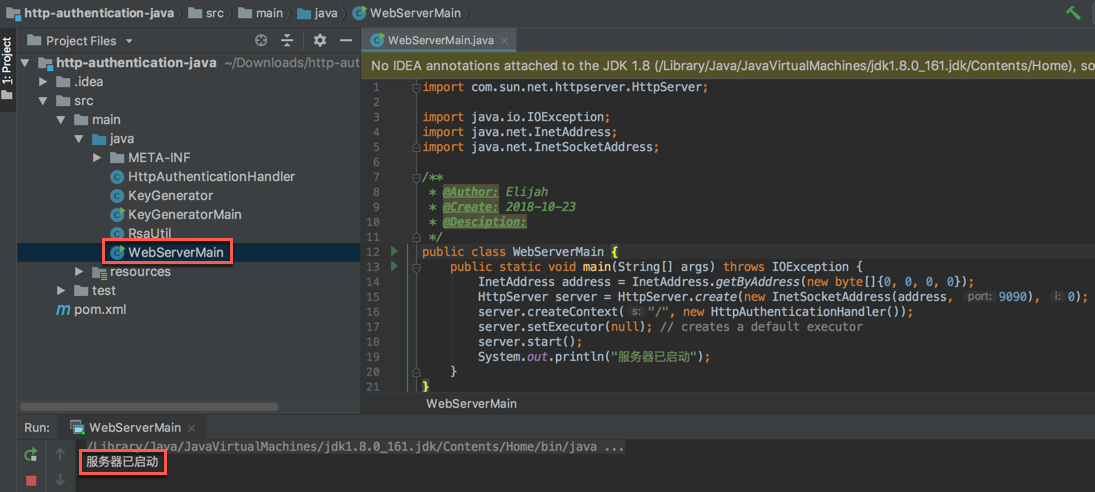Screen dimensions: 1095x492
Task: Click the Build project hammer icon
Action: pos(1073,13)
